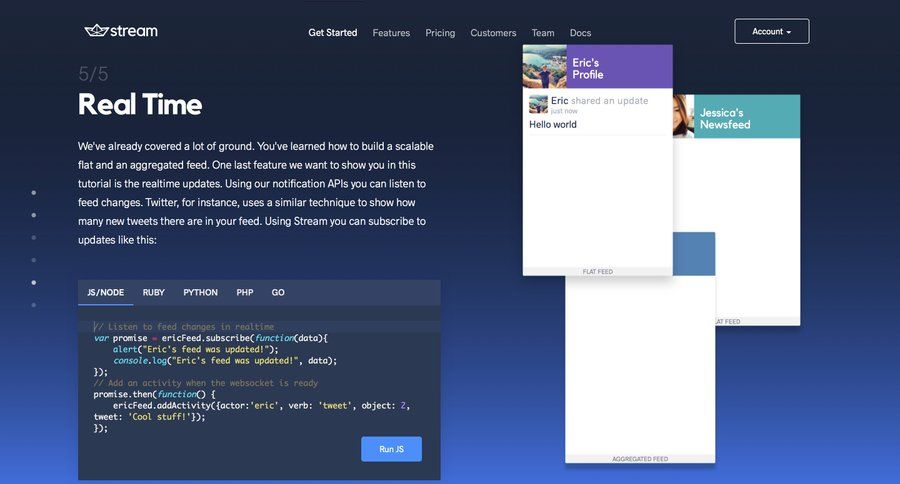Switch to the RUBY code tab

click(153, 292)
